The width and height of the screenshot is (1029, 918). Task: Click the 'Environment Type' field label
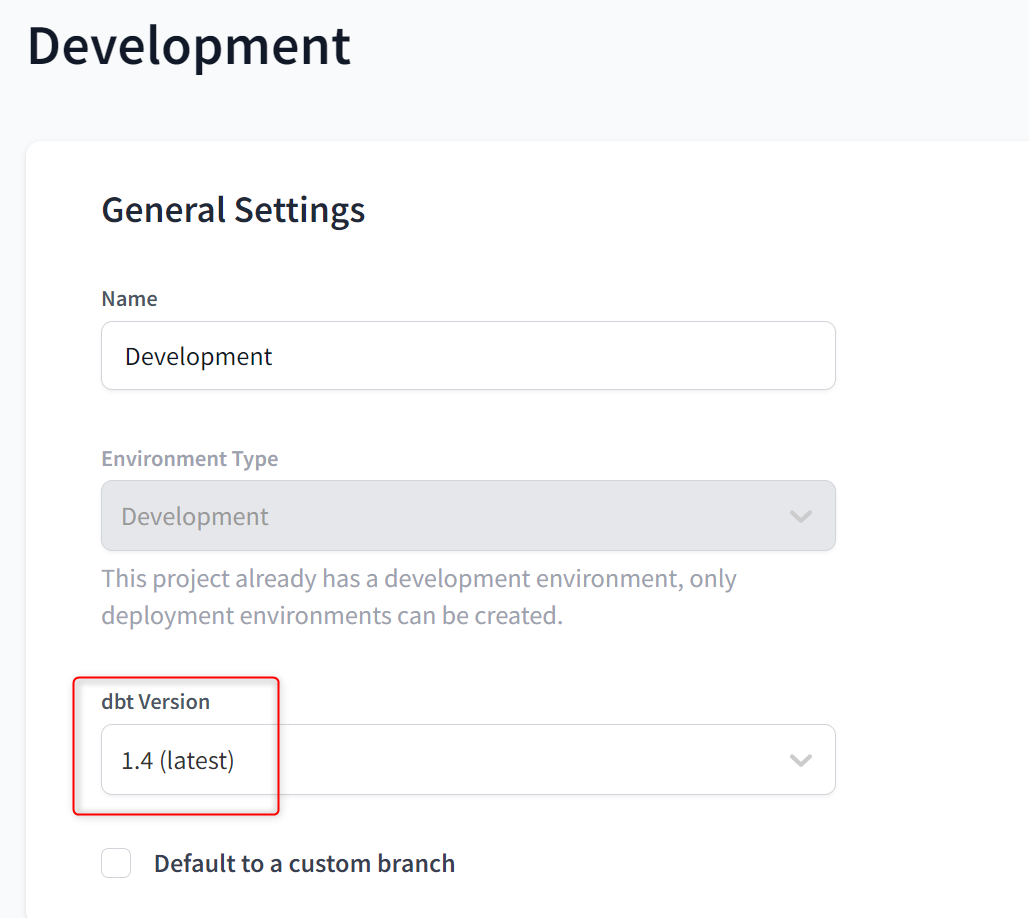[x=190, y=459]
